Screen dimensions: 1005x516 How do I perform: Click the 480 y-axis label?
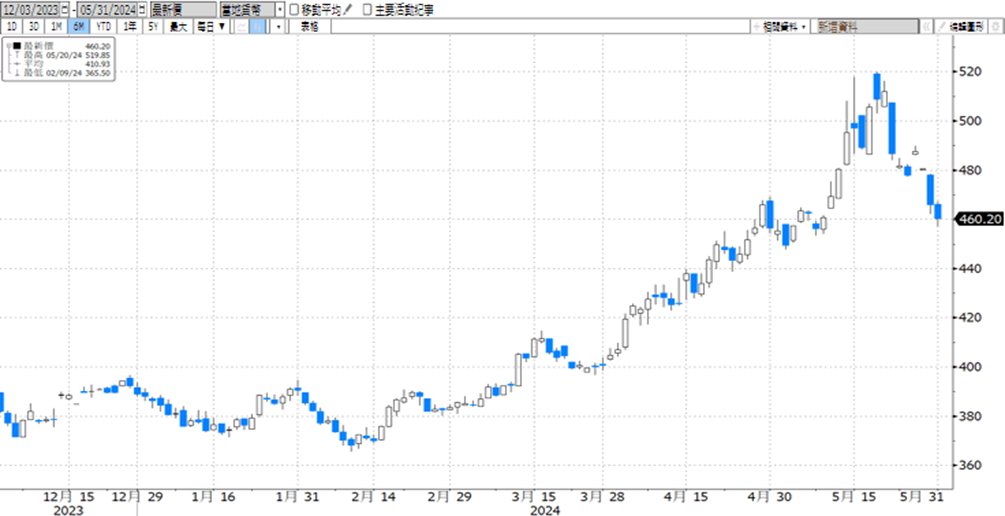[x=970, y=171]
